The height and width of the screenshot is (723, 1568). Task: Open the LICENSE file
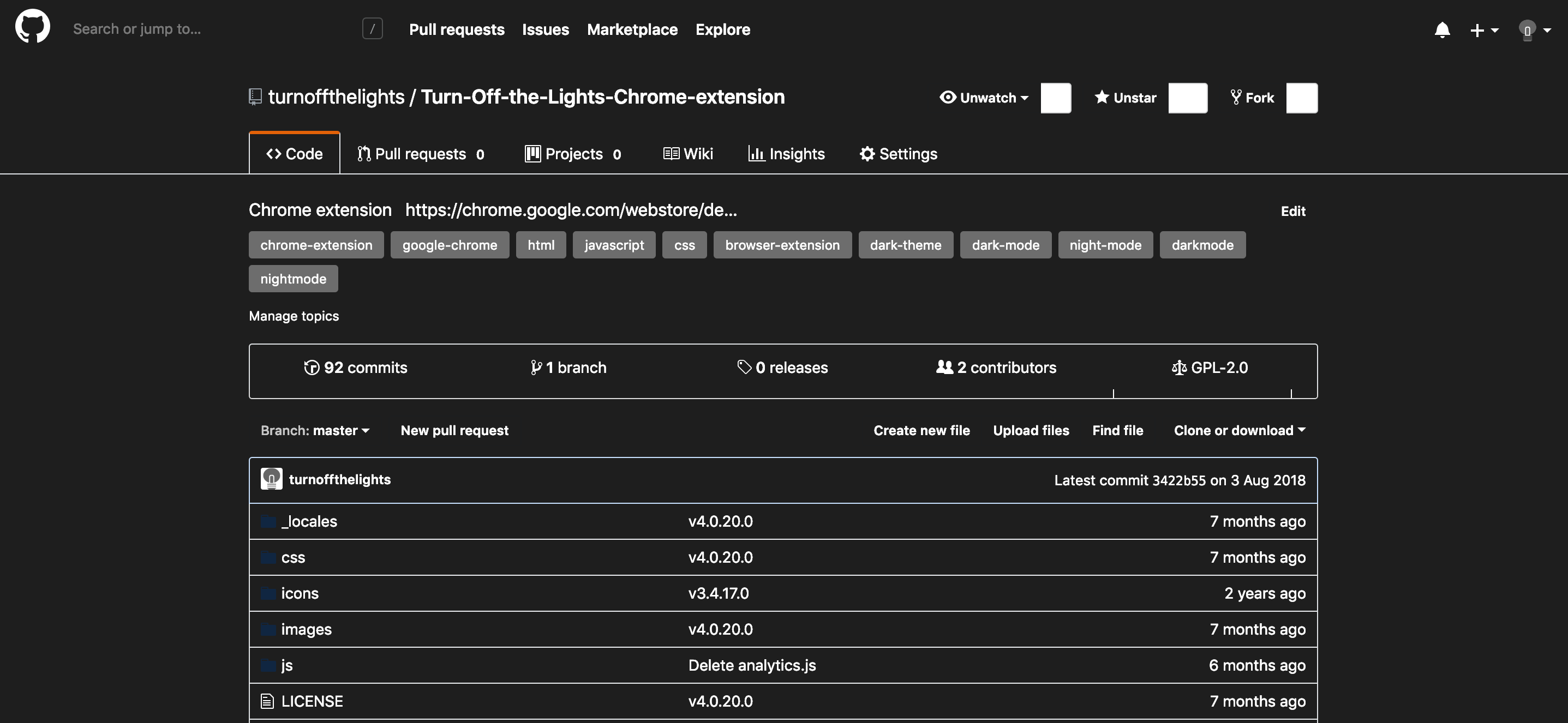(312, 701)
